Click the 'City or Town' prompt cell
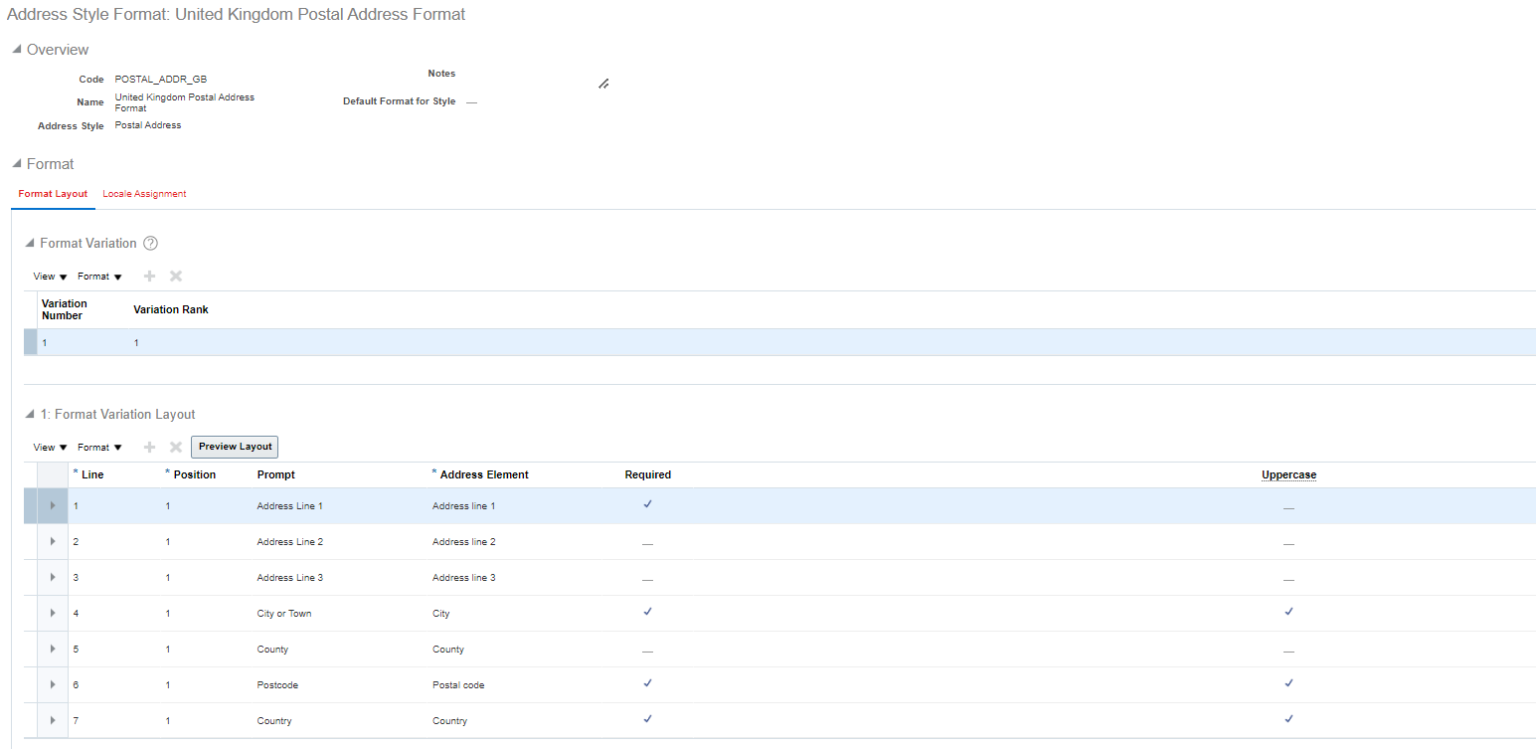Image resolution: width=1536 pixels, height=749 pixels. pyautogui.click(x=284, y=614)
